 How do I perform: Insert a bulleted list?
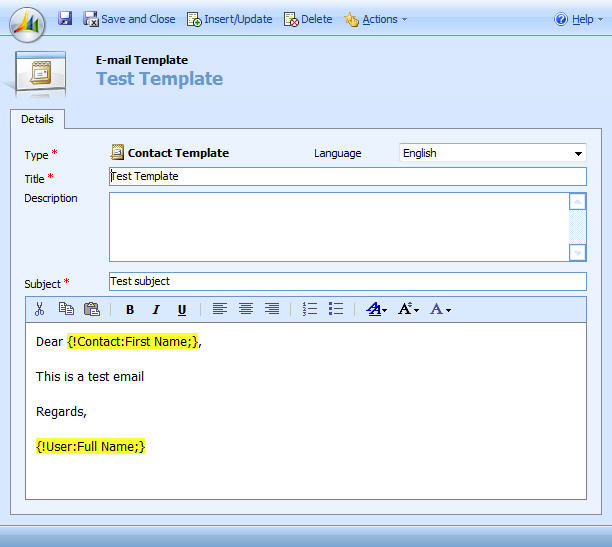(336, 309)
